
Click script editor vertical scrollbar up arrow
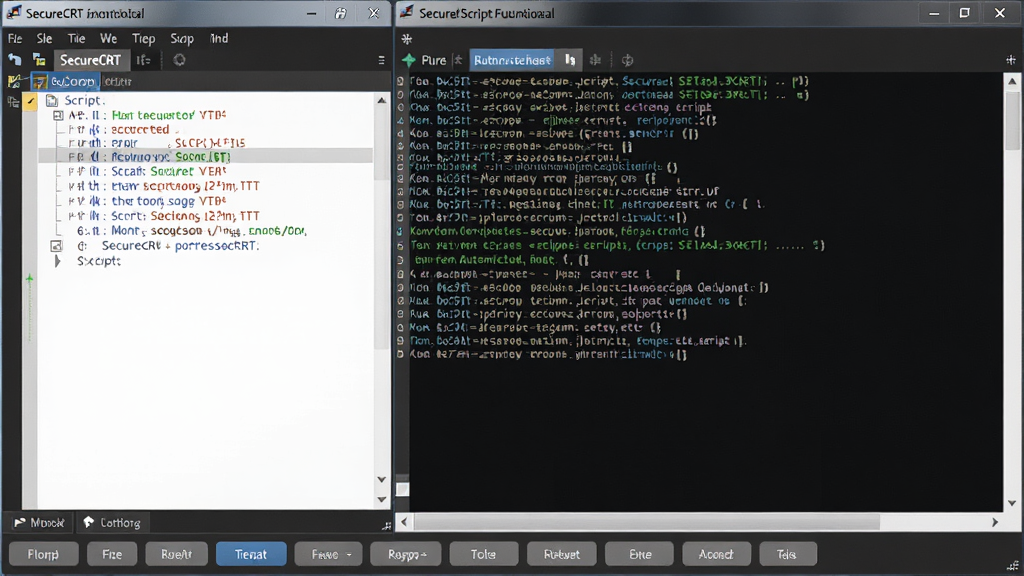click(x=1012, y=82)
